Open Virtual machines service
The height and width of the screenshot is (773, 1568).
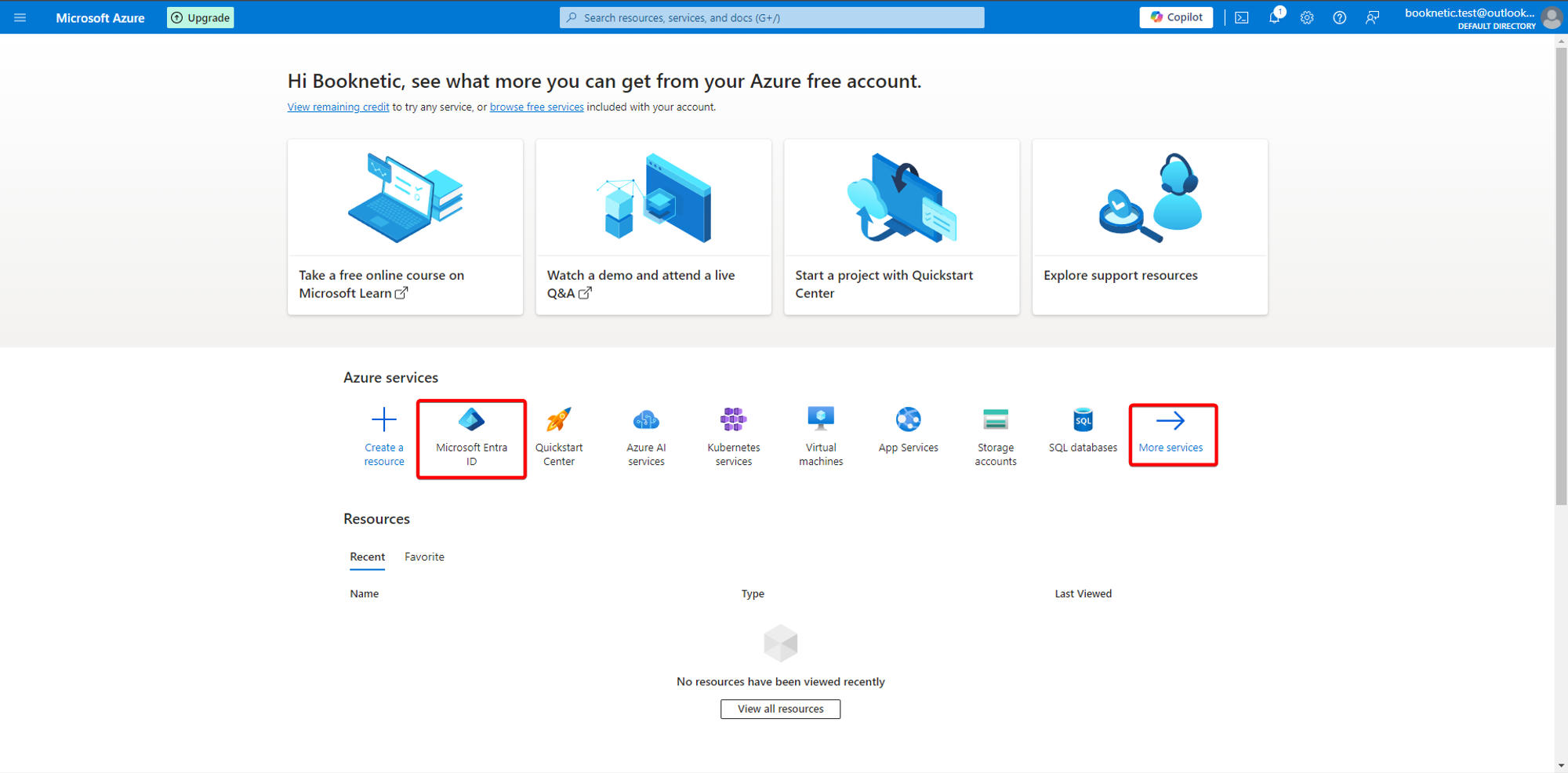tap(821, 437)
